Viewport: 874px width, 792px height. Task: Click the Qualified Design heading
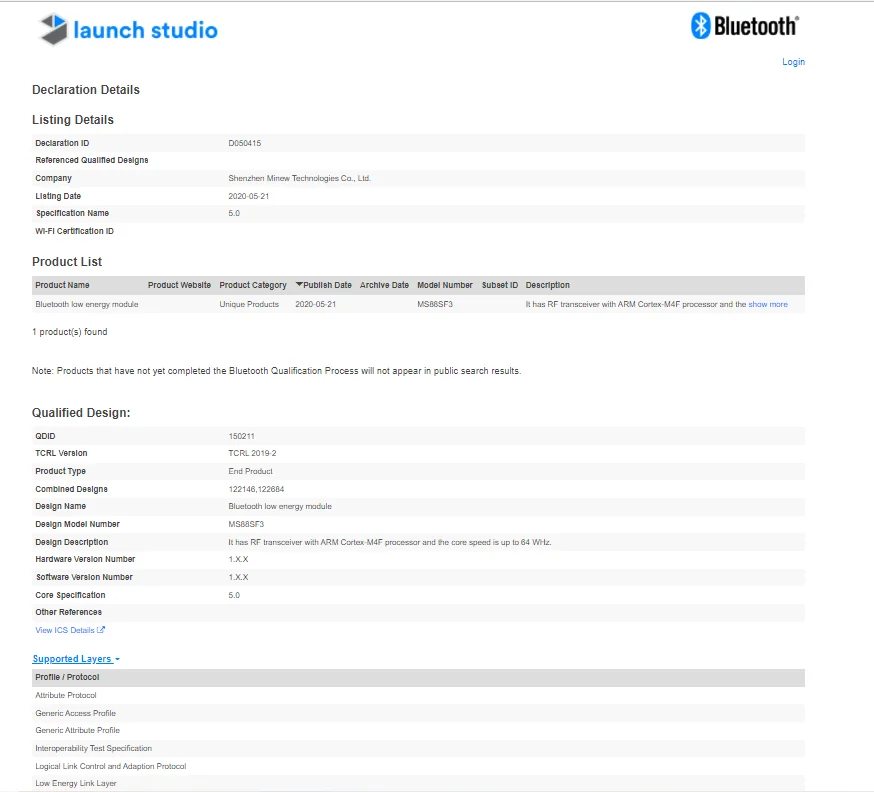pyautogui.click(x=81, y=412)
